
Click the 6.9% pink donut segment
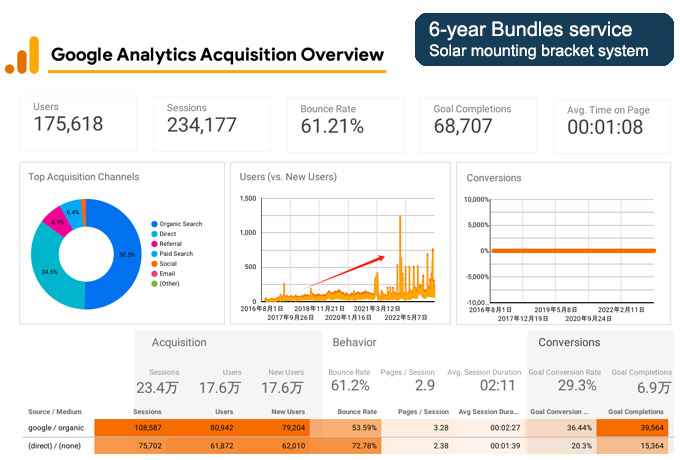click(x=58, y=222)
